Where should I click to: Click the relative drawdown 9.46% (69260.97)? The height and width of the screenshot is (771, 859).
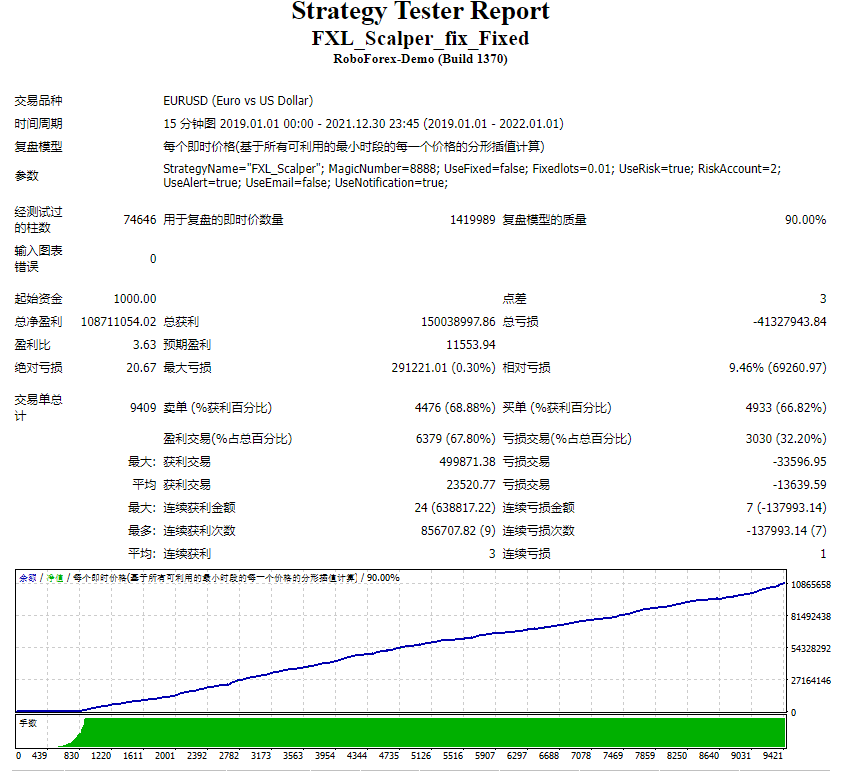[x=777, y=368]
